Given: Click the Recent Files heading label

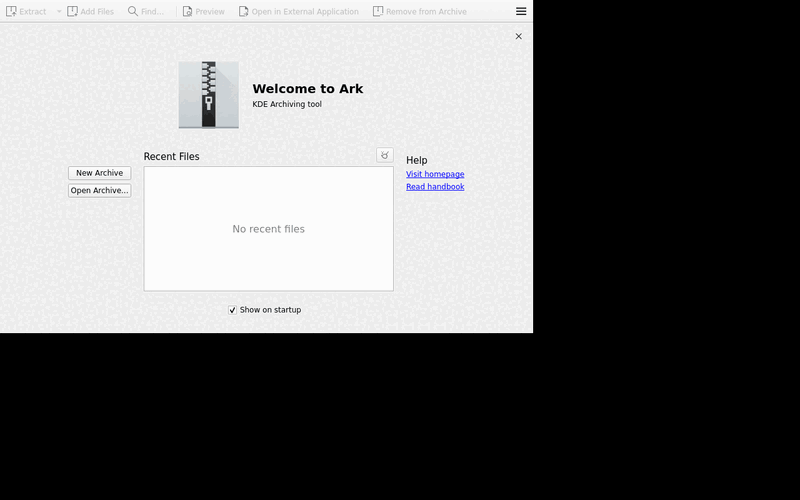Looking at the screenshot, I should (171, 157).
